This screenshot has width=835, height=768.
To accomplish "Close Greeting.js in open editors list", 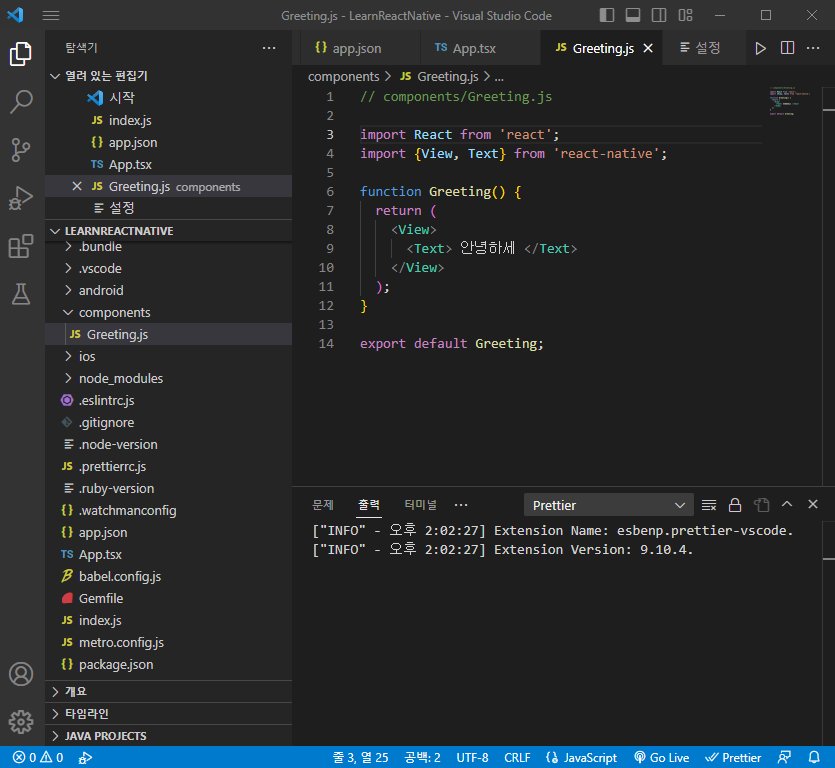I will tap(77, 186).
